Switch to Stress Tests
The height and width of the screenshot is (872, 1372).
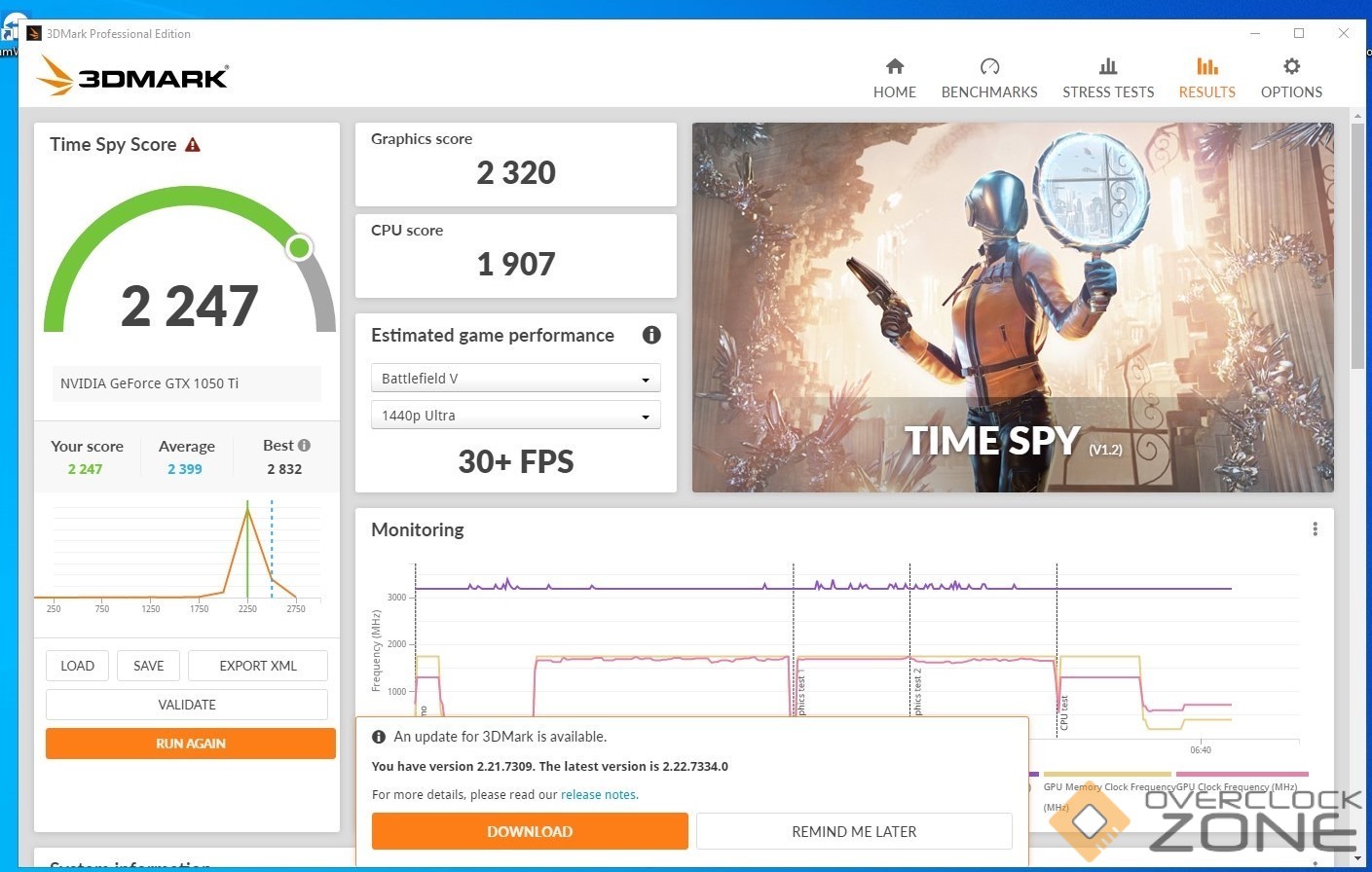click(1108, 78)
